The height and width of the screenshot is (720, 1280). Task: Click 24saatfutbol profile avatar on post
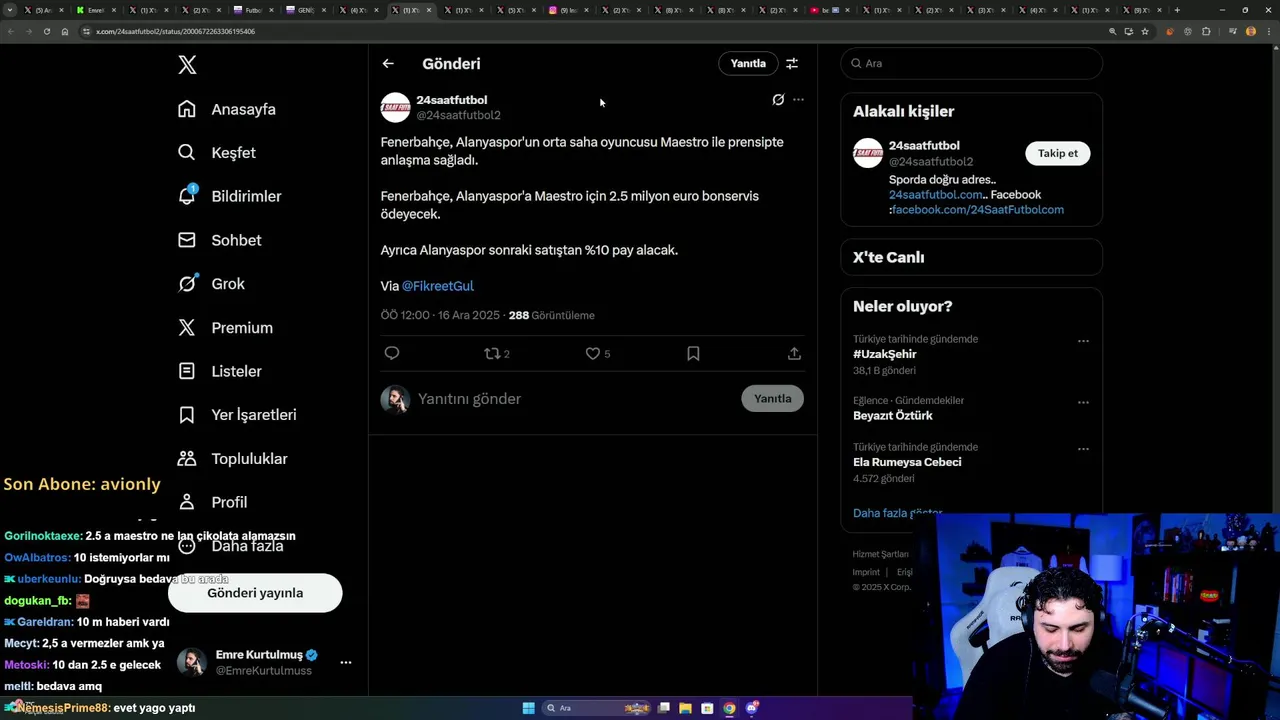[396, 107]
